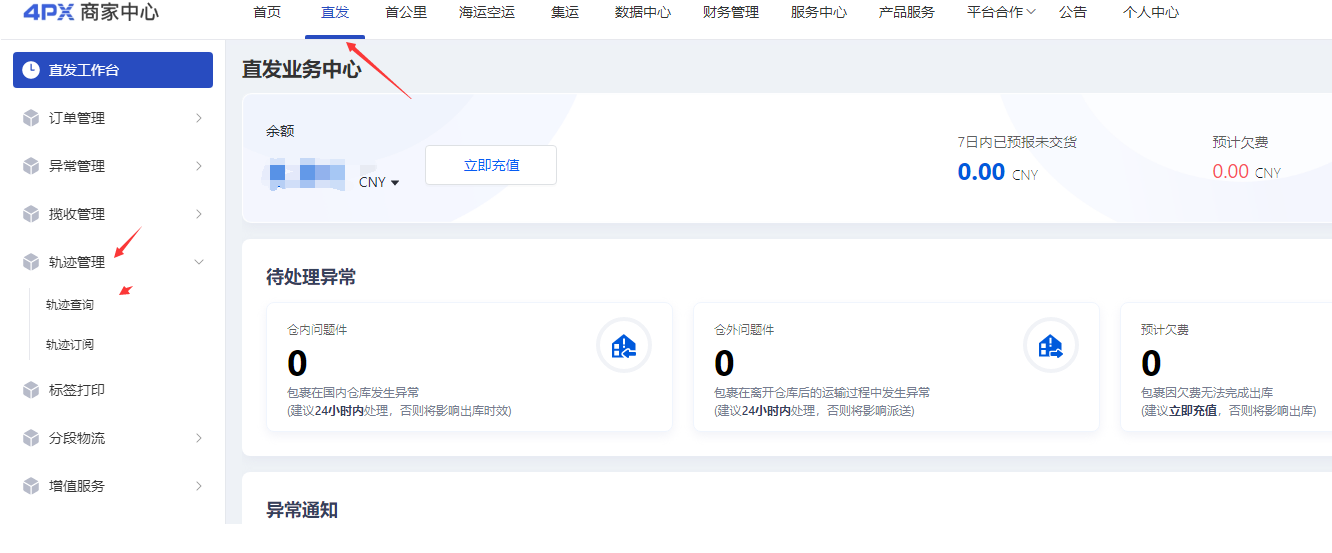This screenshot has height=553, width=1332.
Task: Click the cube icon beside 异常管理
Action: [31, 166]
